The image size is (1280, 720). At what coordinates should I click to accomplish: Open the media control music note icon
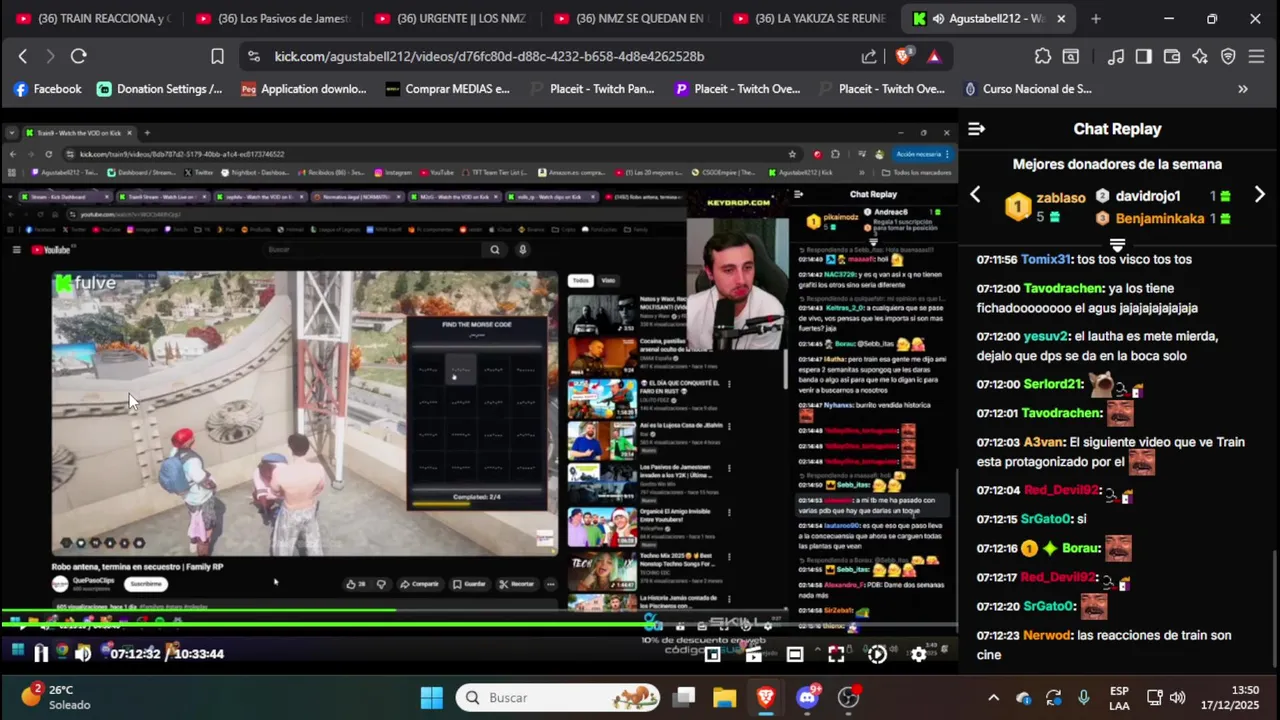(x=1116, y=57)
